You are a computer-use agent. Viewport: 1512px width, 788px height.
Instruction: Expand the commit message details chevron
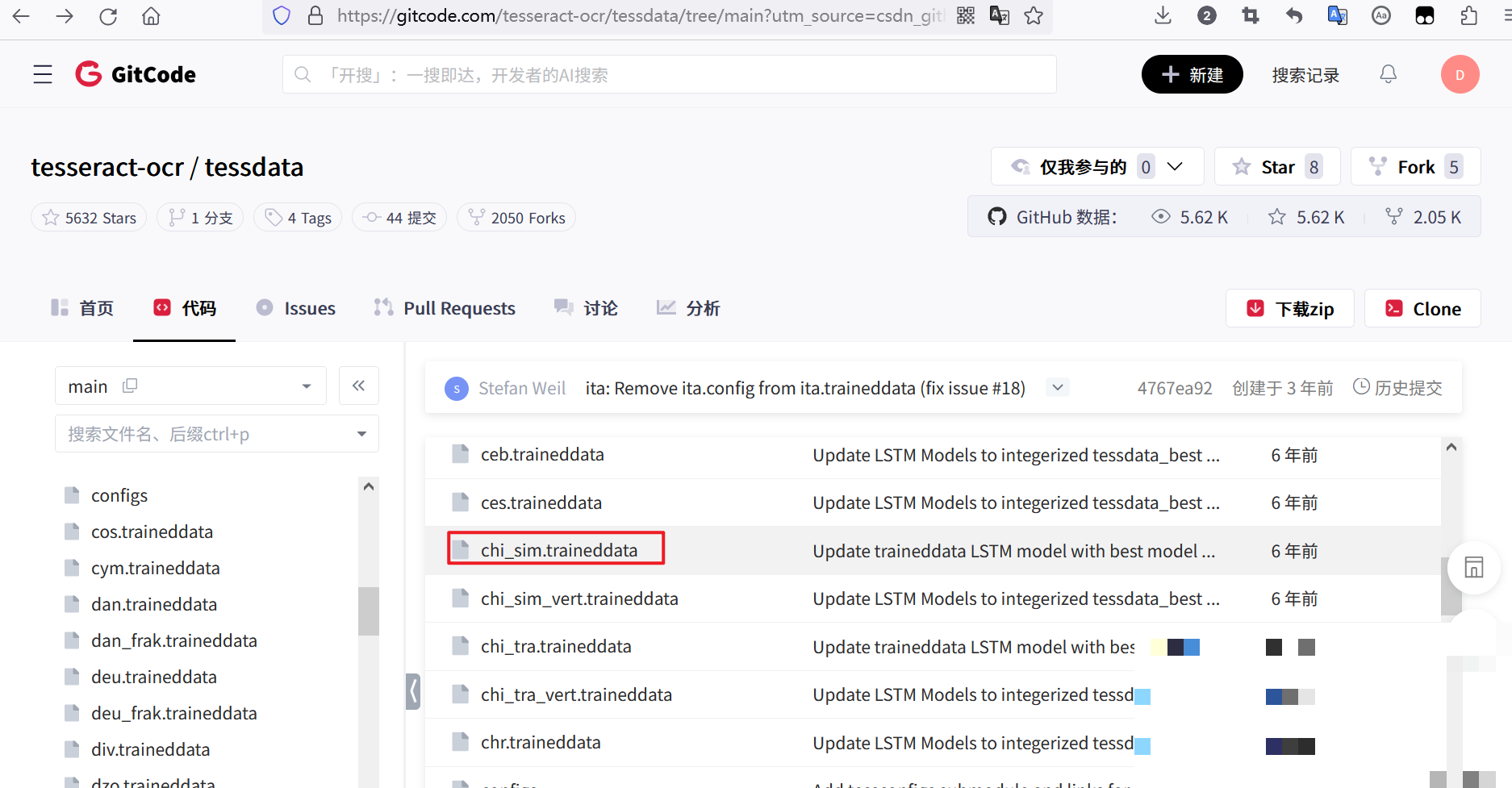coord(1057,388)
